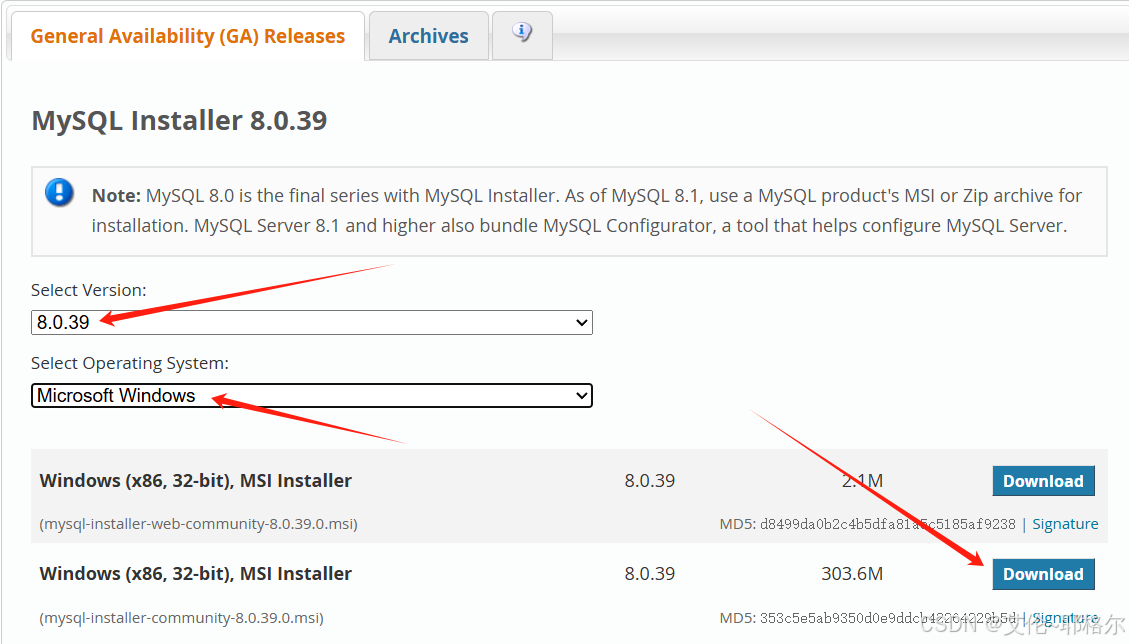Viewport: 1129px width, 644px height.
Task: Click the Note text about MySQL 8.0
Action: point(587,210)
